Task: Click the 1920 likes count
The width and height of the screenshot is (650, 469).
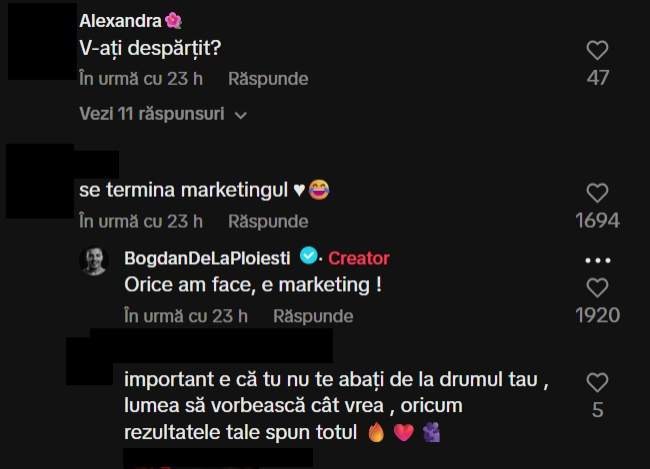Action: click(x=597, y=315)
